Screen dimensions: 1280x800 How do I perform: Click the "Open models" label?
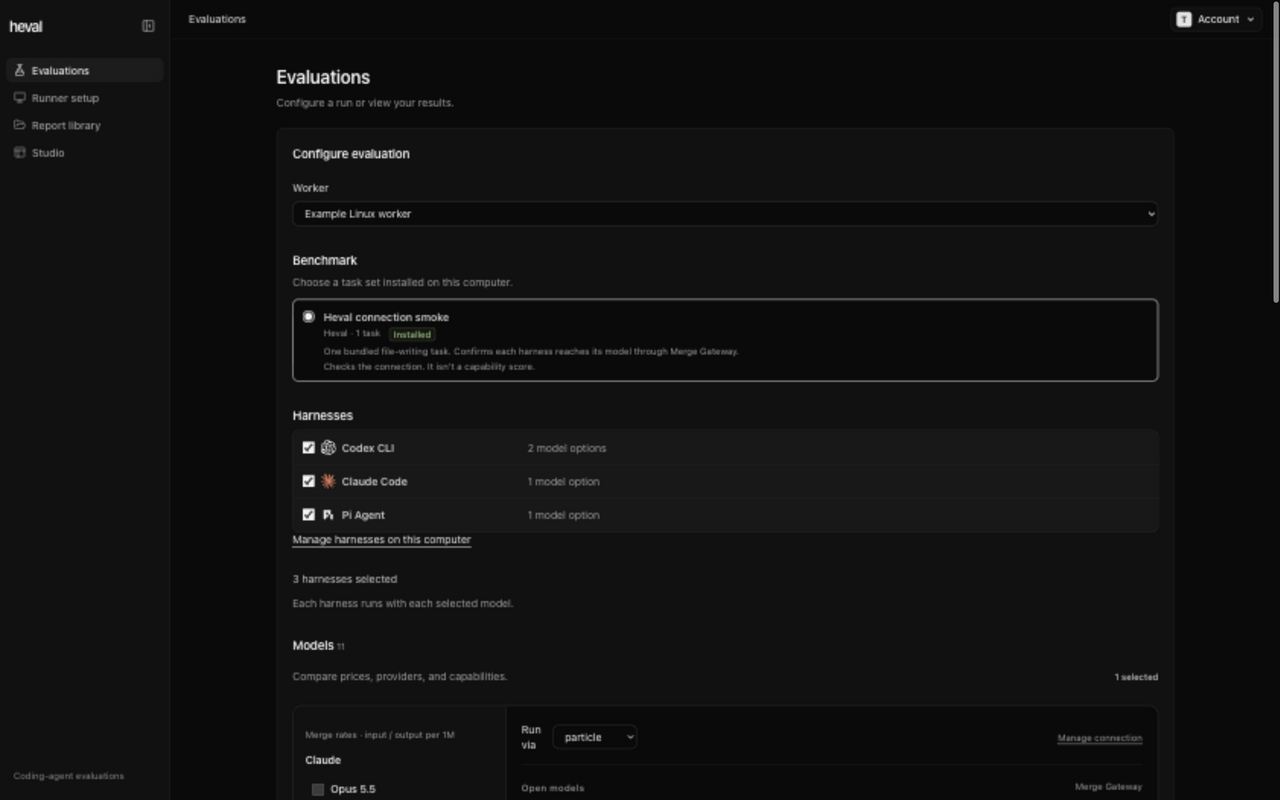pyautogui.click(x=553, y=788)
